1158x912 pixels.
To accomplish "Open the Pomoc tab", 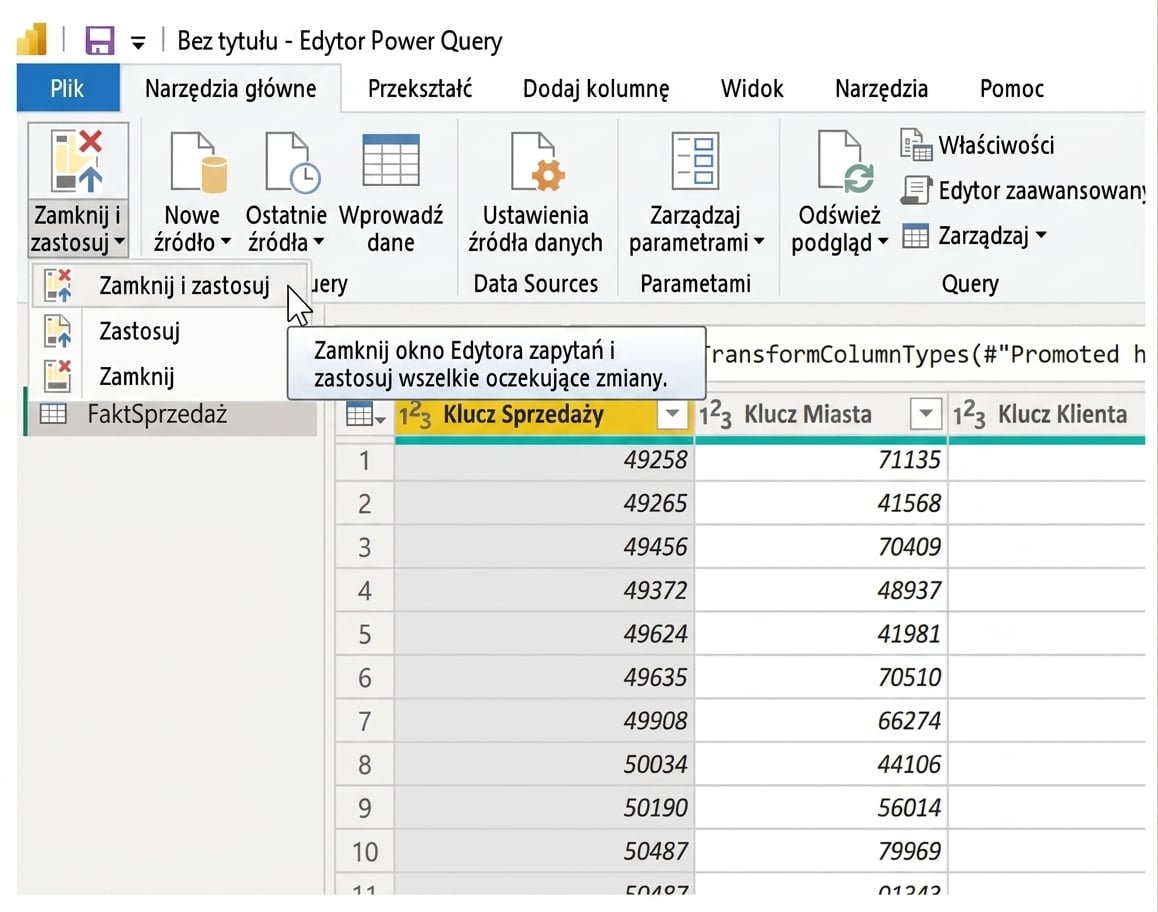I will [1011, 89].
